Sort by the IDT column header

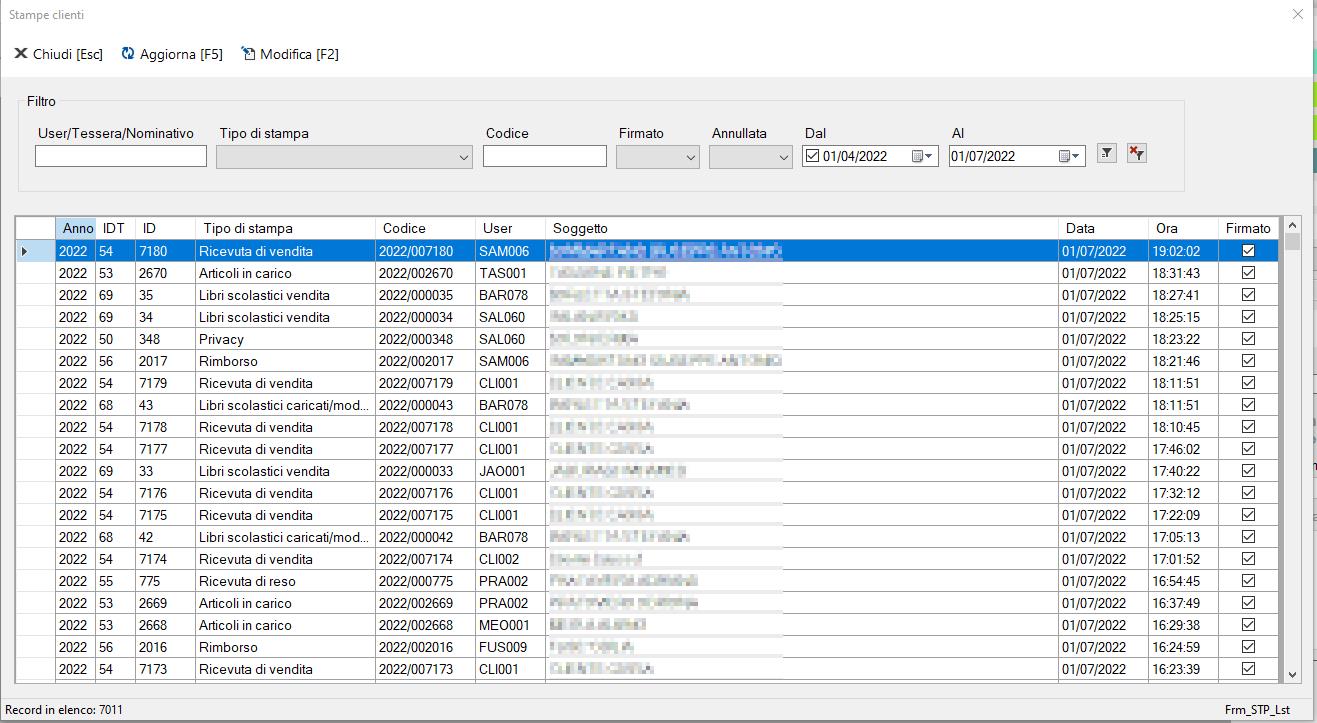coord(115,228)
